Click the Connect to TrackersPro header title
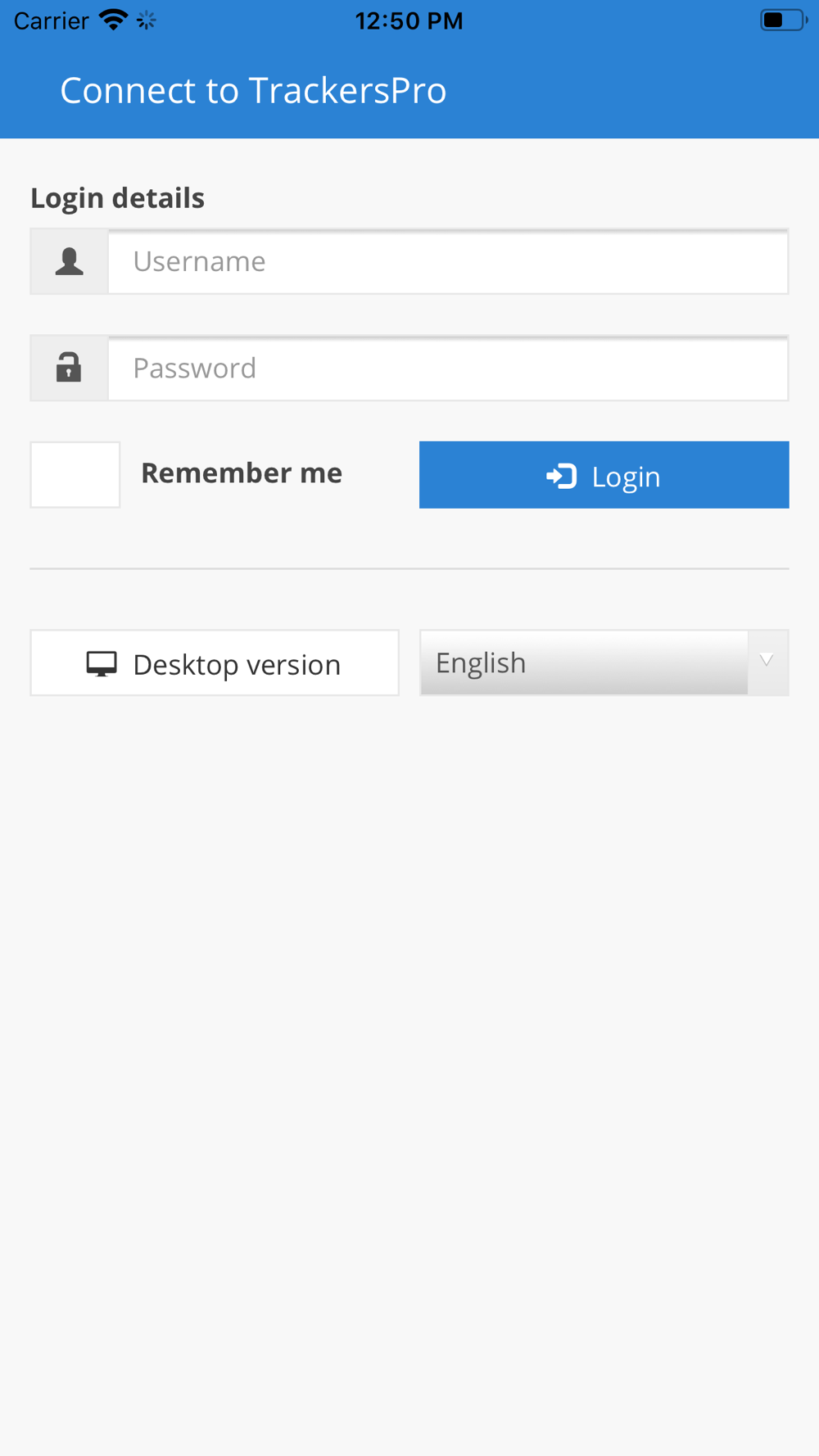 click(x=253, y=90)
